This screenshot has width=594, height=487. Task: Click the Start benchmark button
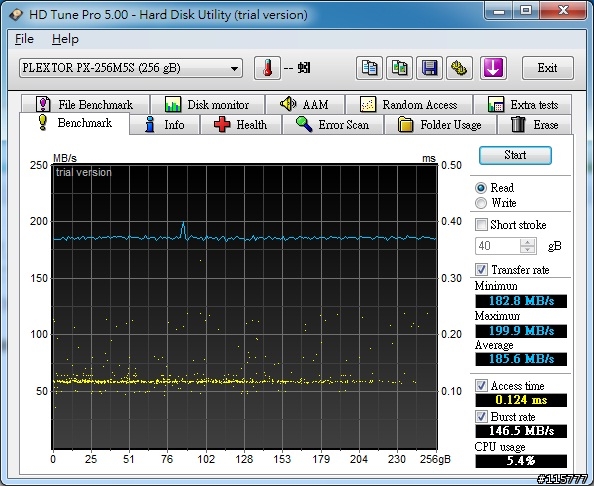coord(515,155)
